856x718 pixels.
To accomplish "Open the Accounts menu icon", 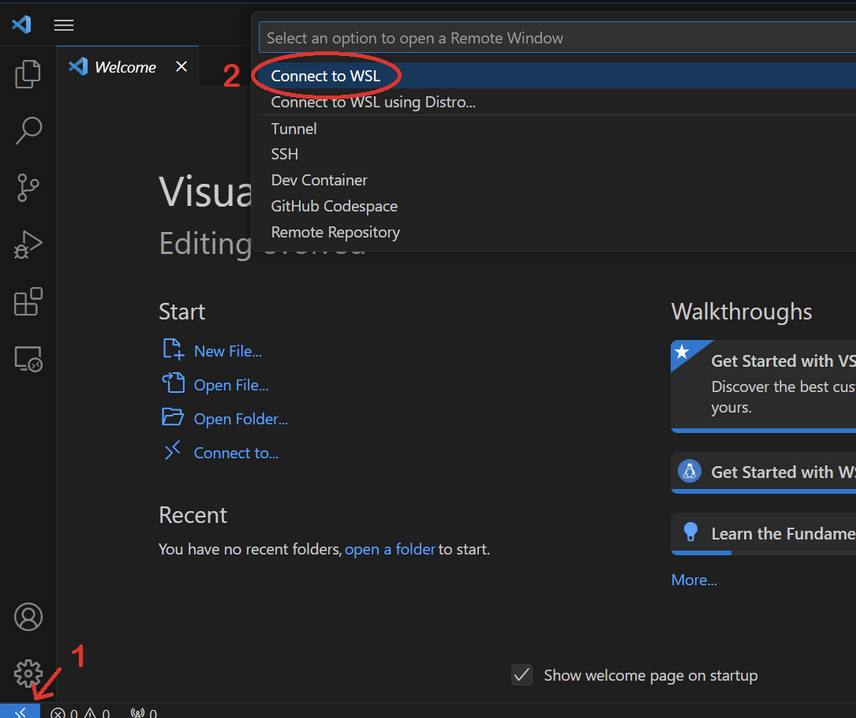I will click(28, 617).
